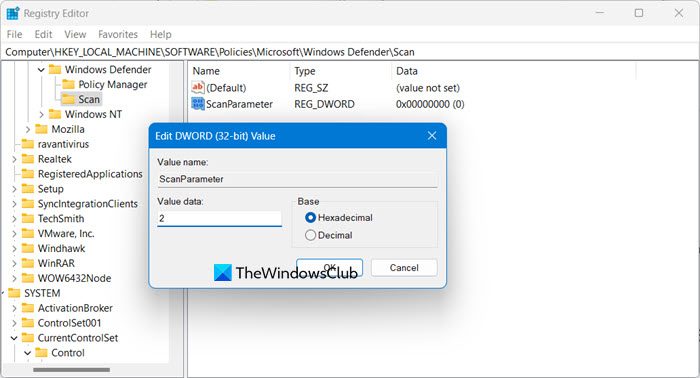Viewport: 700px width, 378px height.
Task: Click the CurrentControlSet folder icon
Action: (28, 338)
